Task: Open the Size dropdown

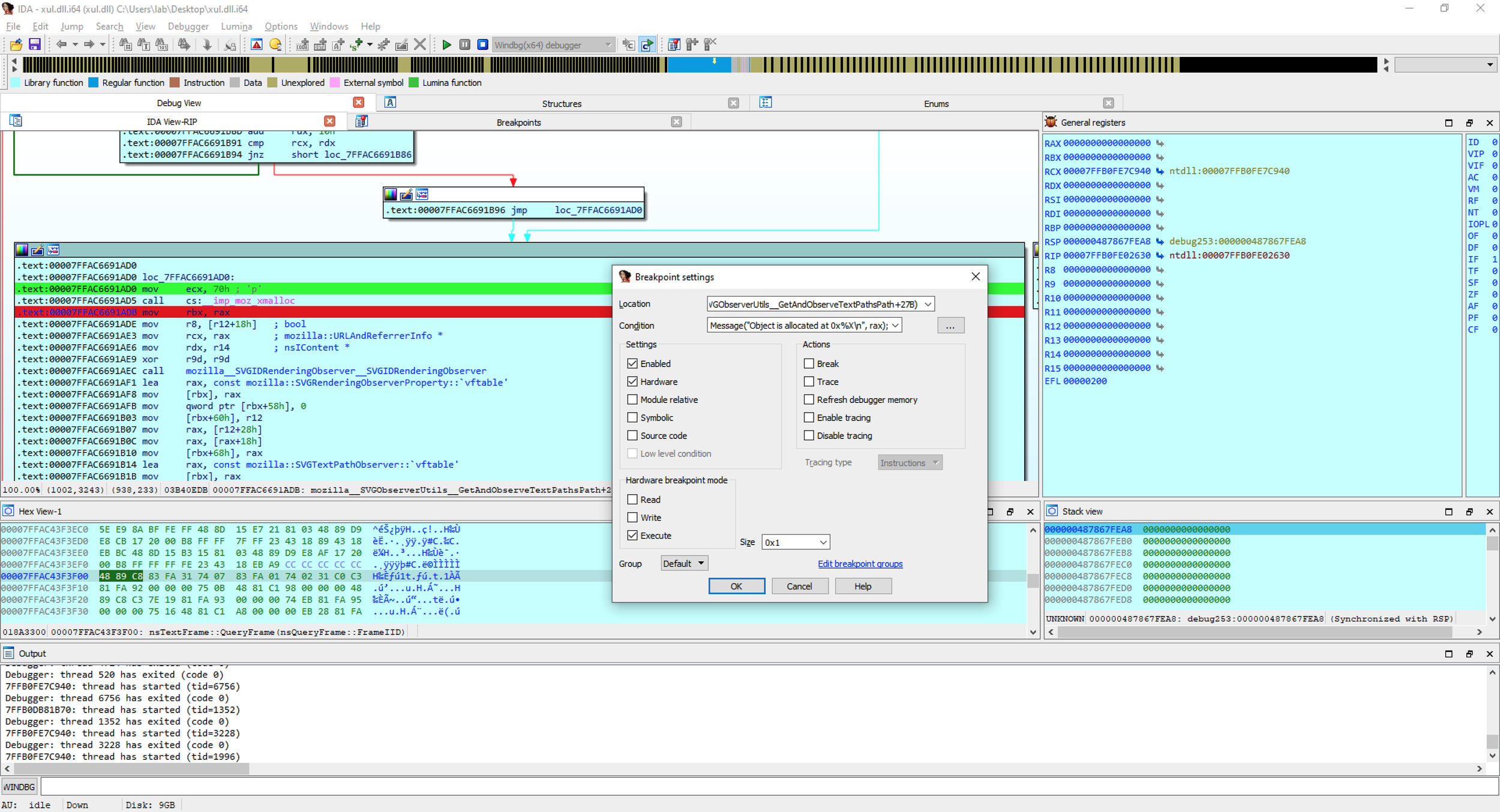Action: 823,542
